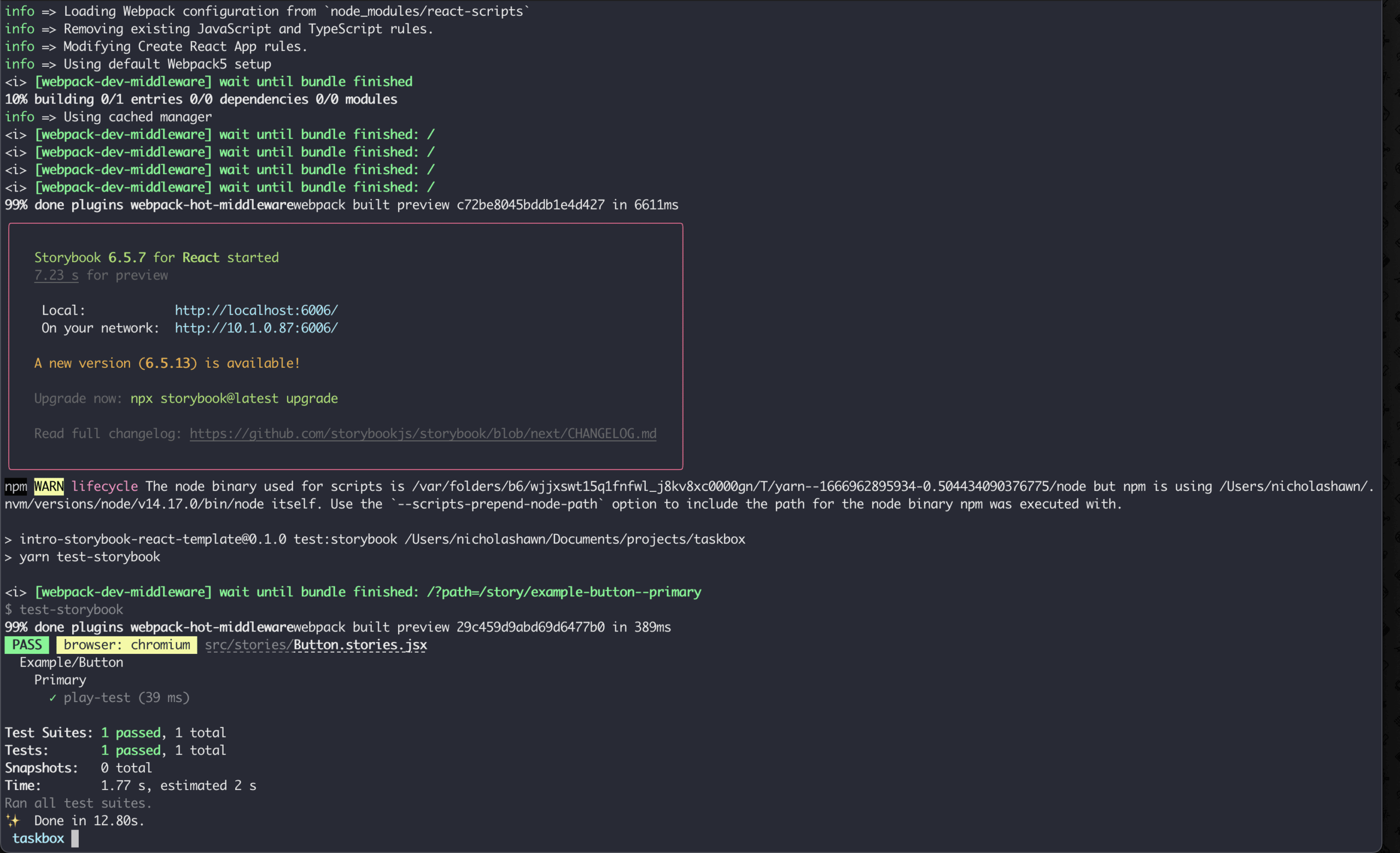Click the taskbox prompt label
Screen dimensions: 1400x853
point(38,838)
